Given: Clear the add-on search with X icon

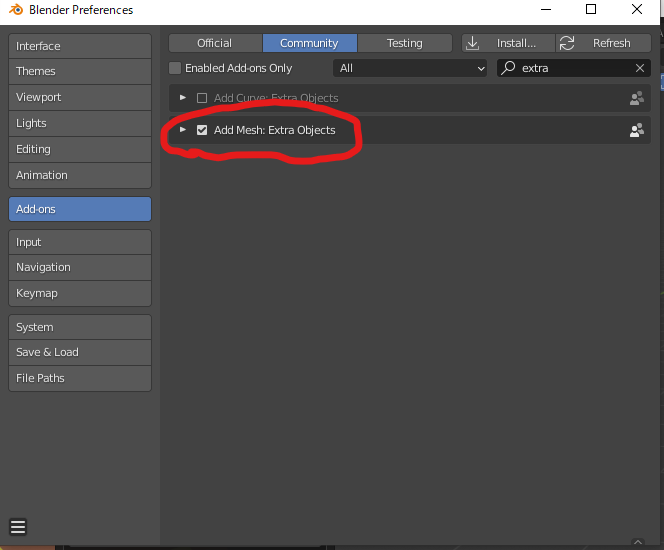Looking at the screenshot, I should tap(640, 68).
